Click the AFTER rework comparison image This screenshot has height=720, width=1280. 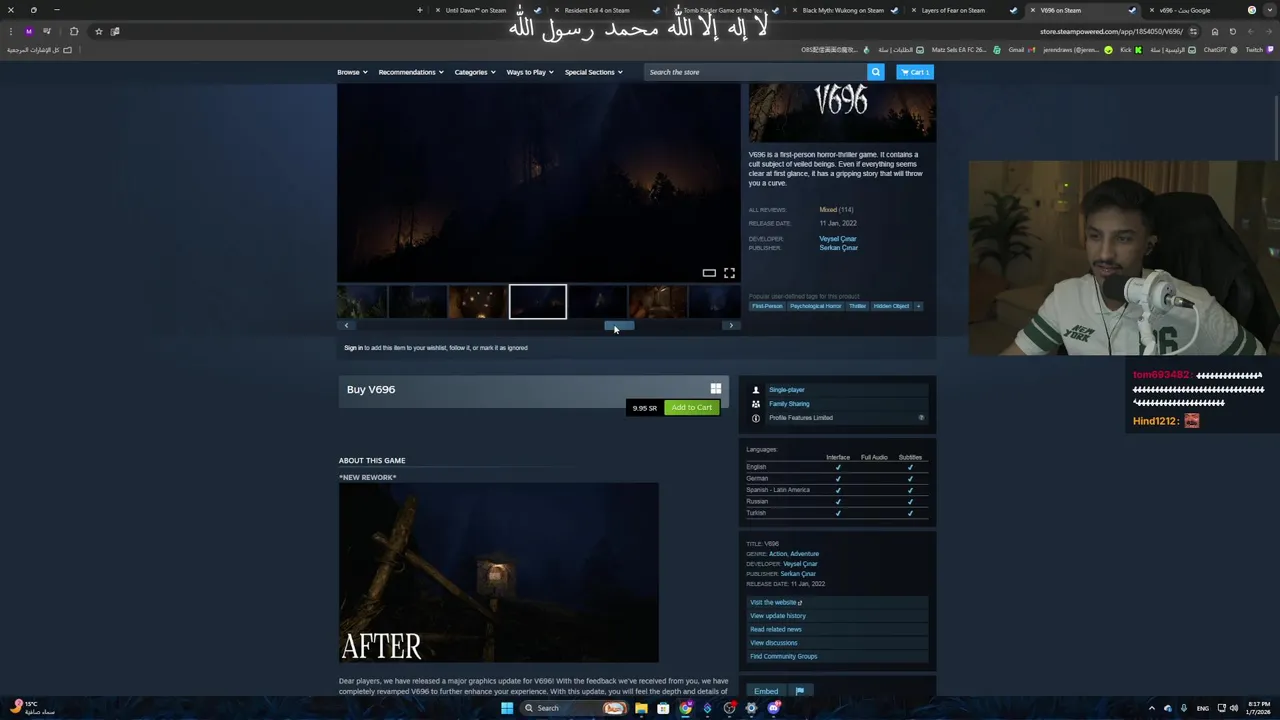click(x=499, y=573)
